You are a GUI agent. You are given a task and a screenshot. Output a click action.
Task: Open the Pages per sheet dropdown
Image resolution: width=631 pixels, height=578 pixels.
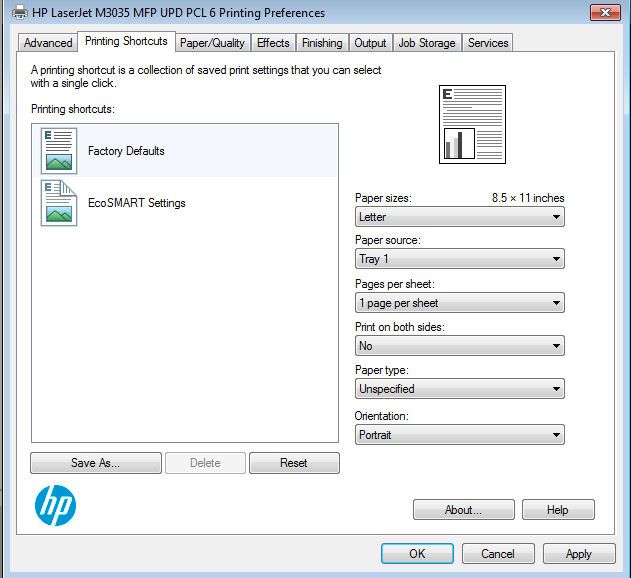pos(460,303)
